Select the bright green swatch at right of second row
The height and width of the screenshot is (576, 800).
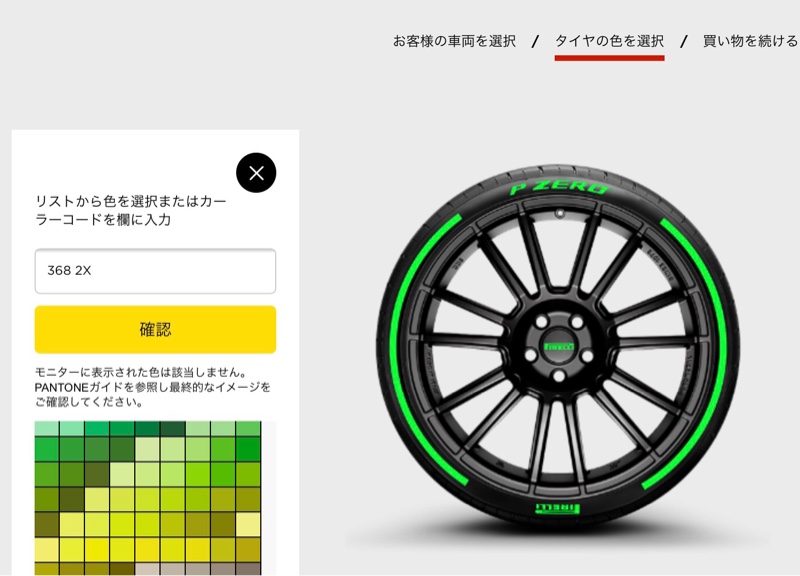point(248,449)
